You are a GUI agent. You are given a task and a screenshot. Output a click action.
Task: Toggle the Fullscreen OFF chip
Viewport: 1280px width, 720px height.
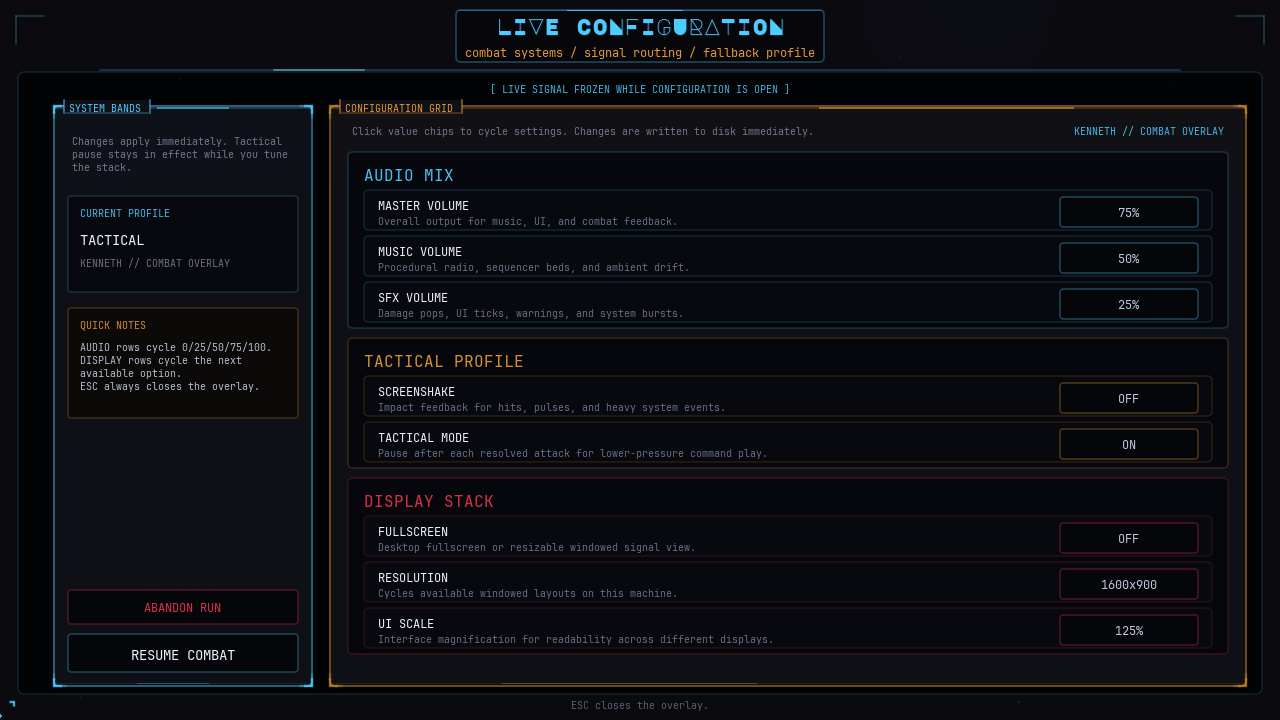1128,538
